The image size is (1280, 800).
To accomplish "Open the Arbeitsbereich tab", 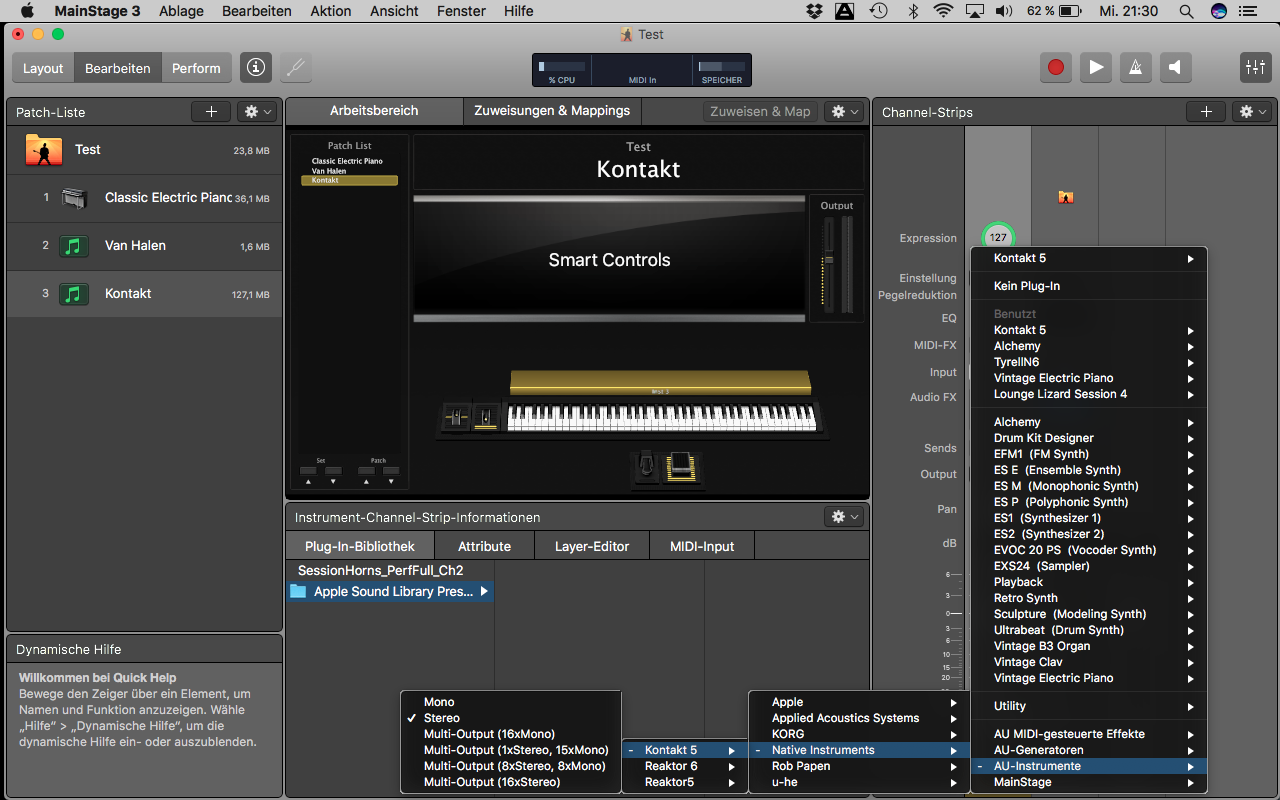I will pos(374,111).
